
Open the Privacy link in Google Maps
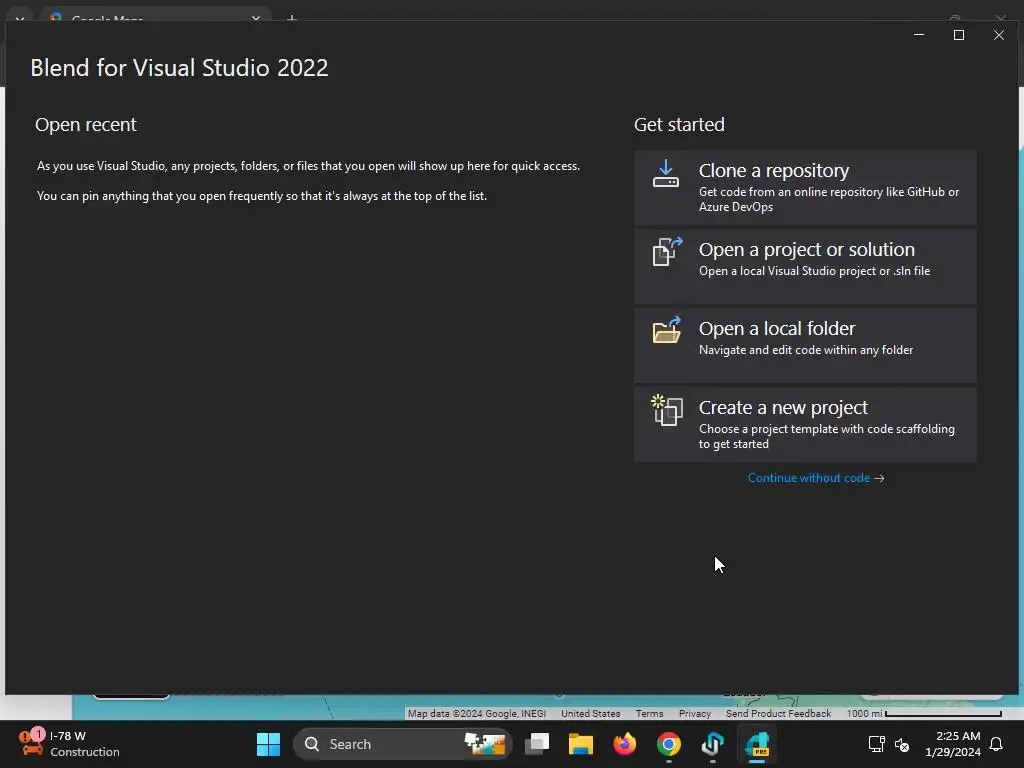pos(695,714)
